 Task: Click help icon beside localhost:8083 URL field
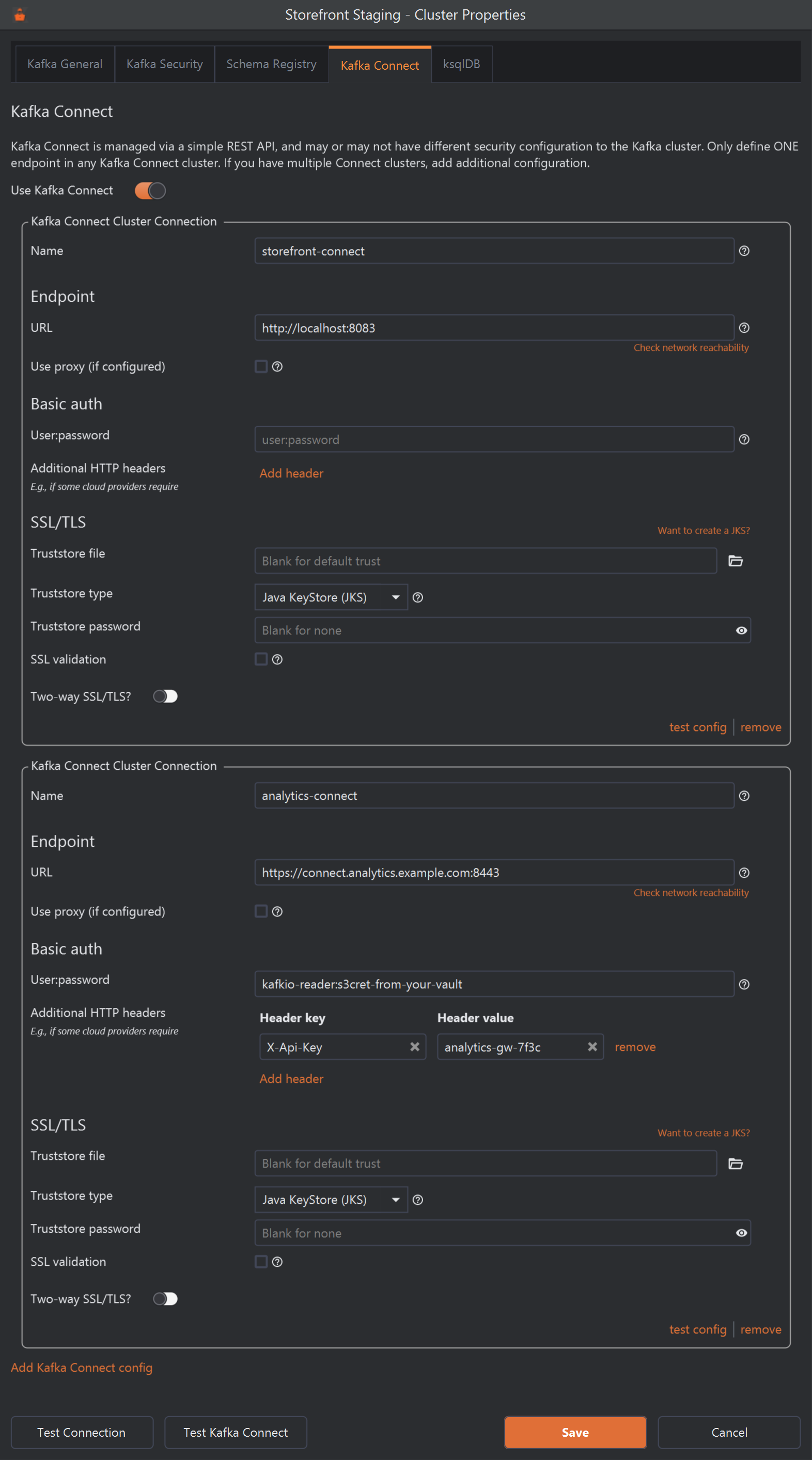[744, 328]
